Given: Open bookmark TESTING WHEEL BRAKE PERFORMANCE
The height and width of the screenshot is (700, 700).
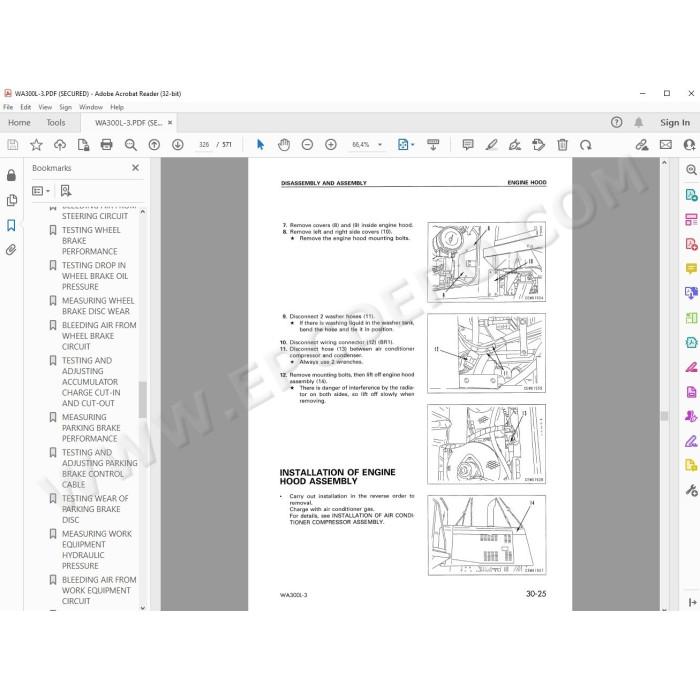Looking at the screenshot, I should pyautogui.click(x=91, y=241).
